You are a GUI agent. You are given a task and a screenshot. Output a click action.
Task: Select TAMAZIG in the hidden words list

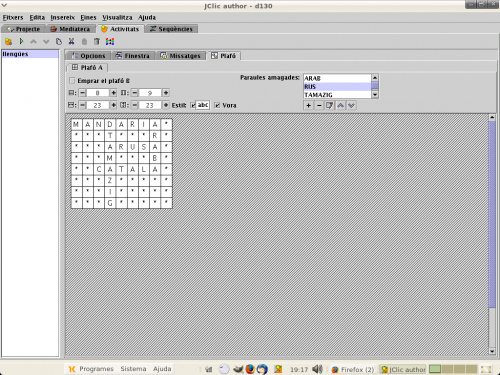point(337,95)
